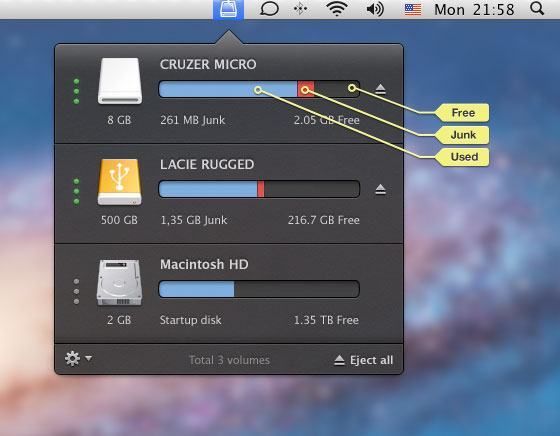Click the 1,35 GB Junk label
560x436 pixels.
click(194, 220)
